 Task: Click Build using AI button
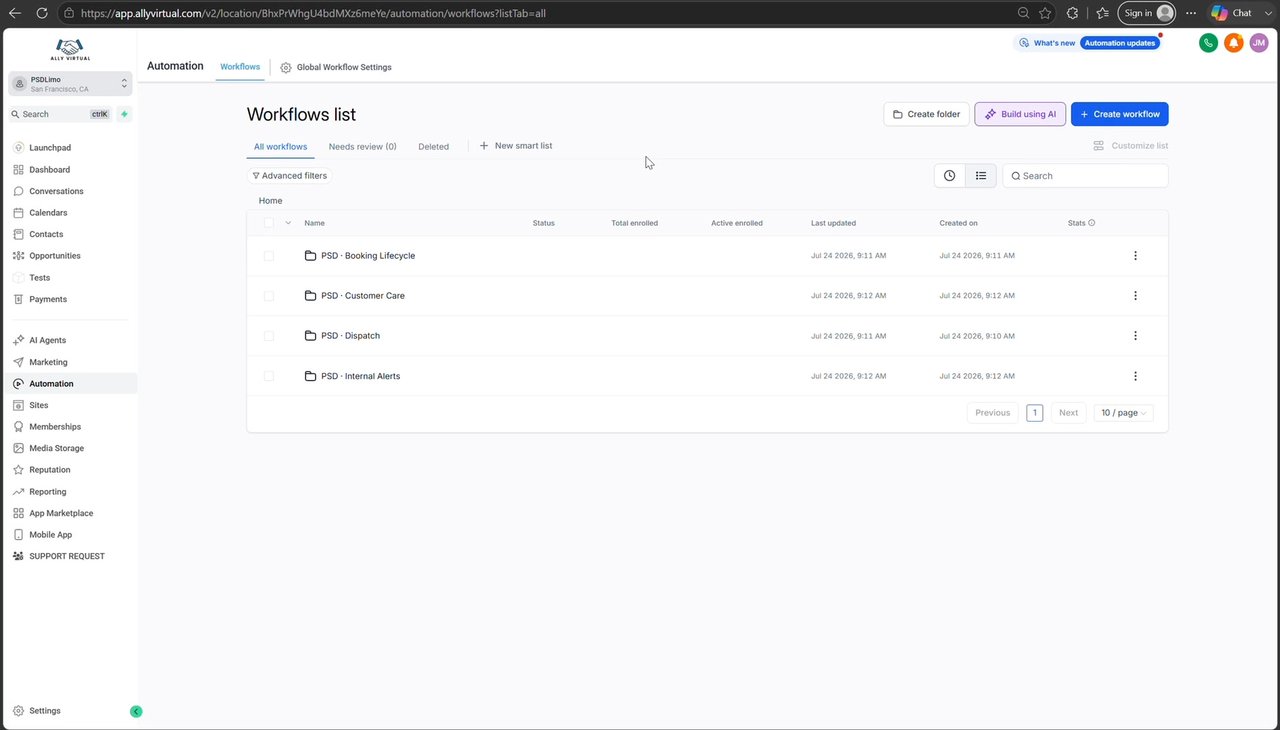tap(1021, 114)
